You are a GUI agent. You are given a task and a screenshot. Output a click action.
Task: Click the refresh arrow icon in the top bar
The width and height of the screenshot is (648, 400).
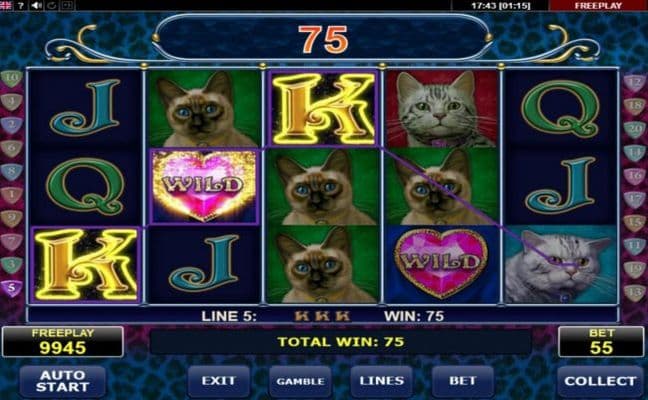pos(52,5)
